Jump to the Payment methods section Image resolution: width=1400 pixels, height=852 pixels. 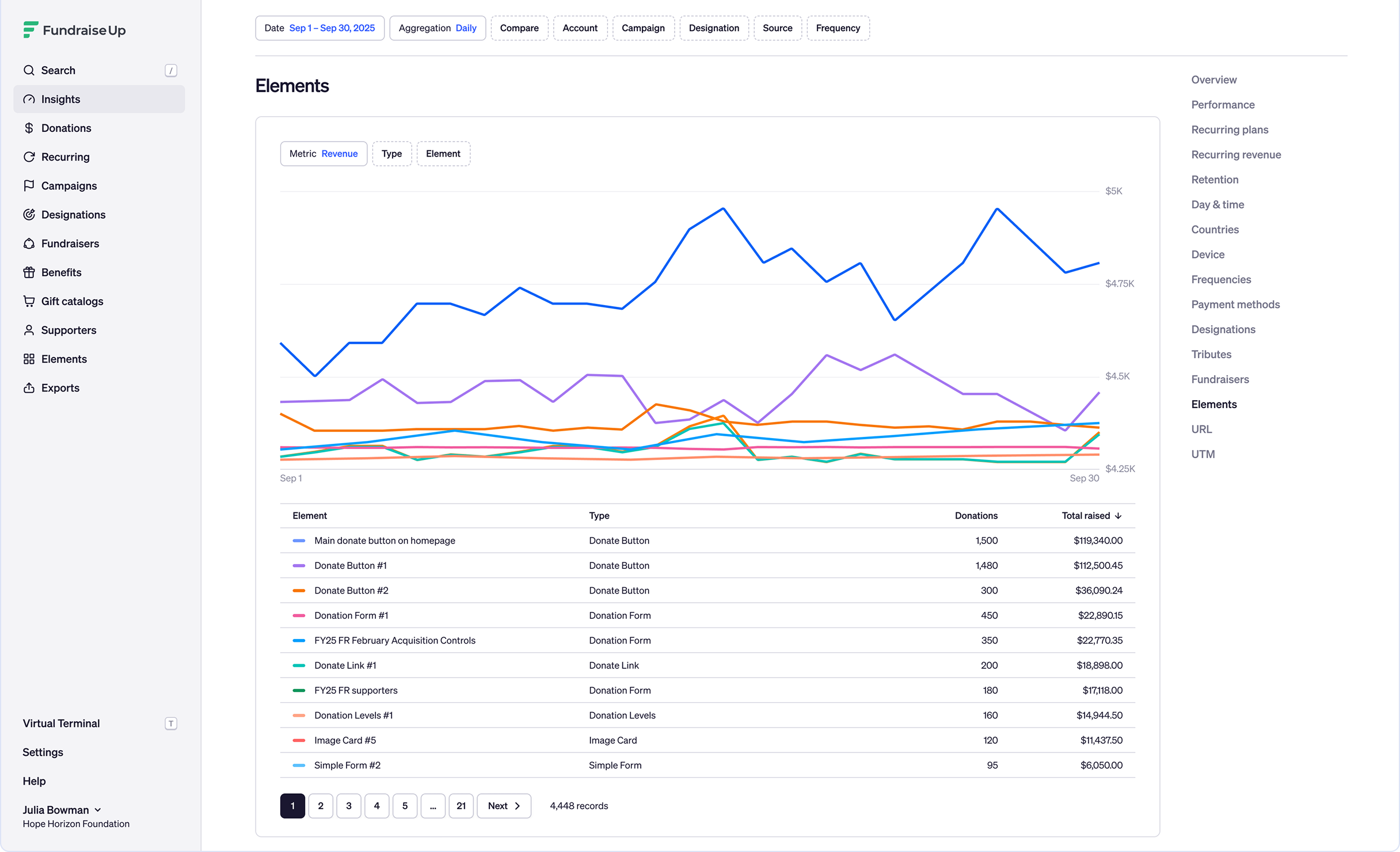1235,305
